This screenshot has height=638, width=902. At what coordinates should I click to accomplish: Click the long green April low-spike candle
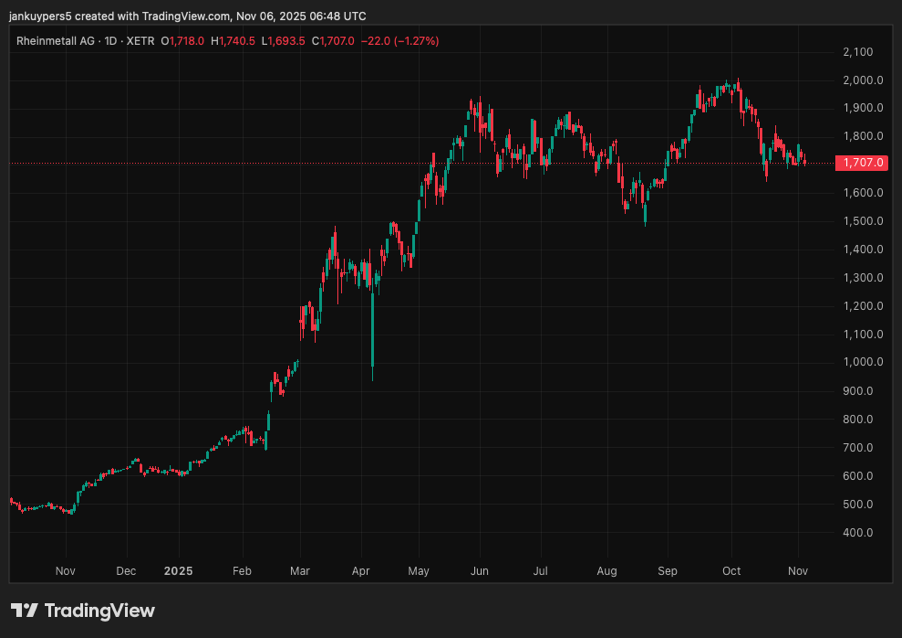tap(373, 329)
